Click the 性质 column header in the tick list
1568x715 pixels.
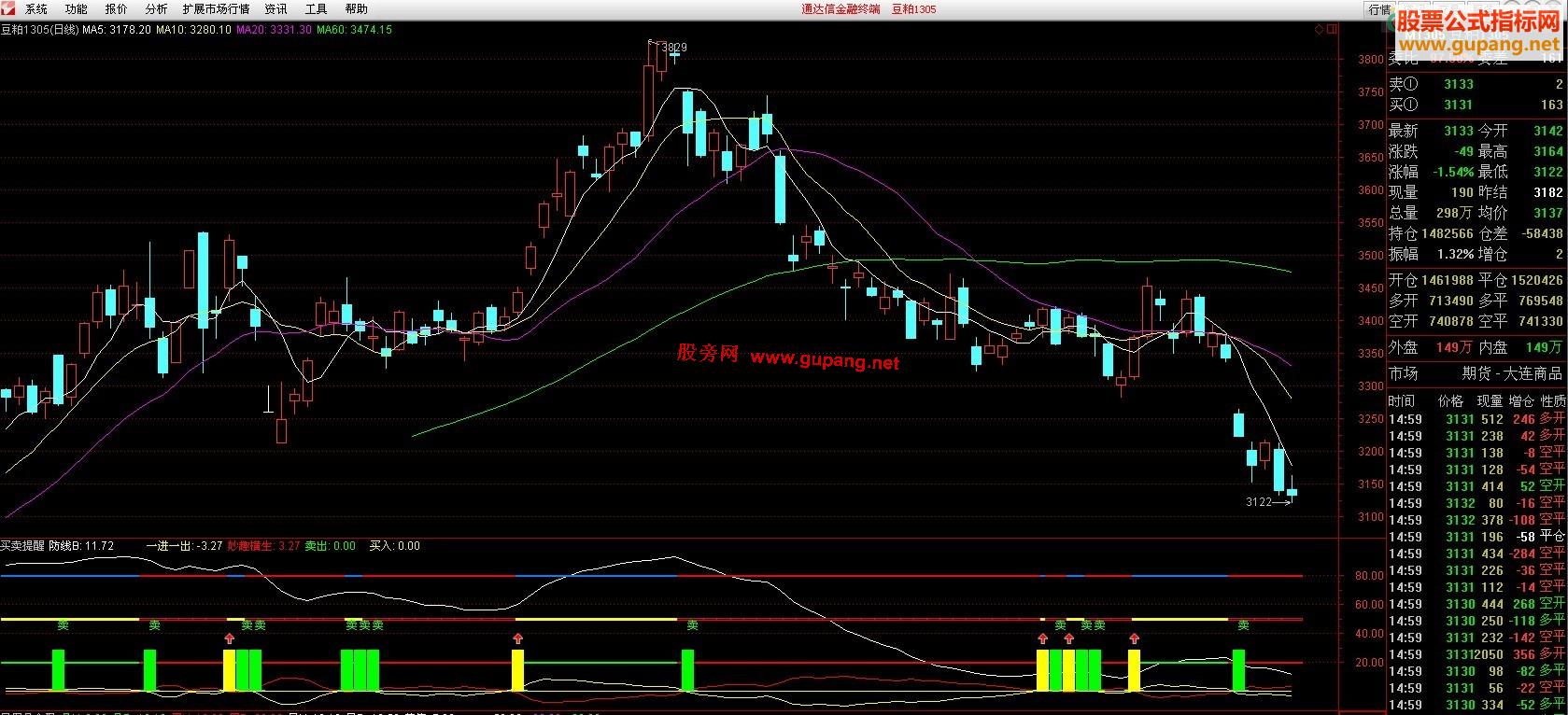click(x=1552, y=400)
